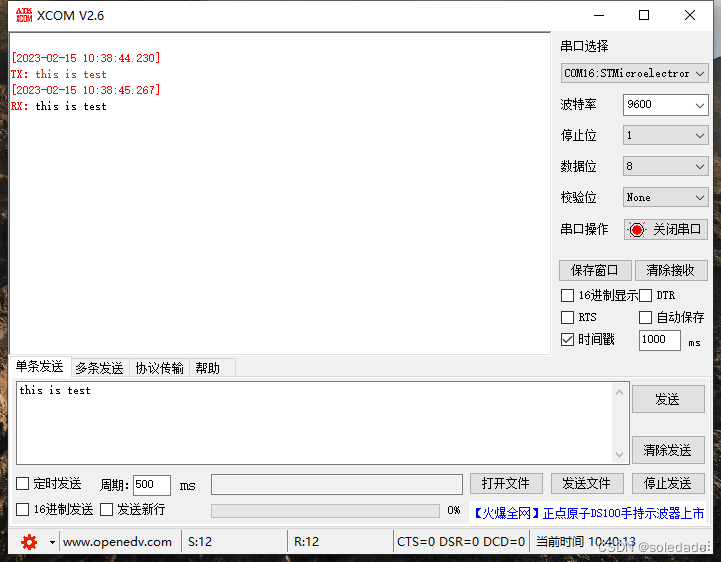This screenshot has width=721, height=562.
Task: Maximize the XCOM V2.6 window
Action: coord(644,15)
